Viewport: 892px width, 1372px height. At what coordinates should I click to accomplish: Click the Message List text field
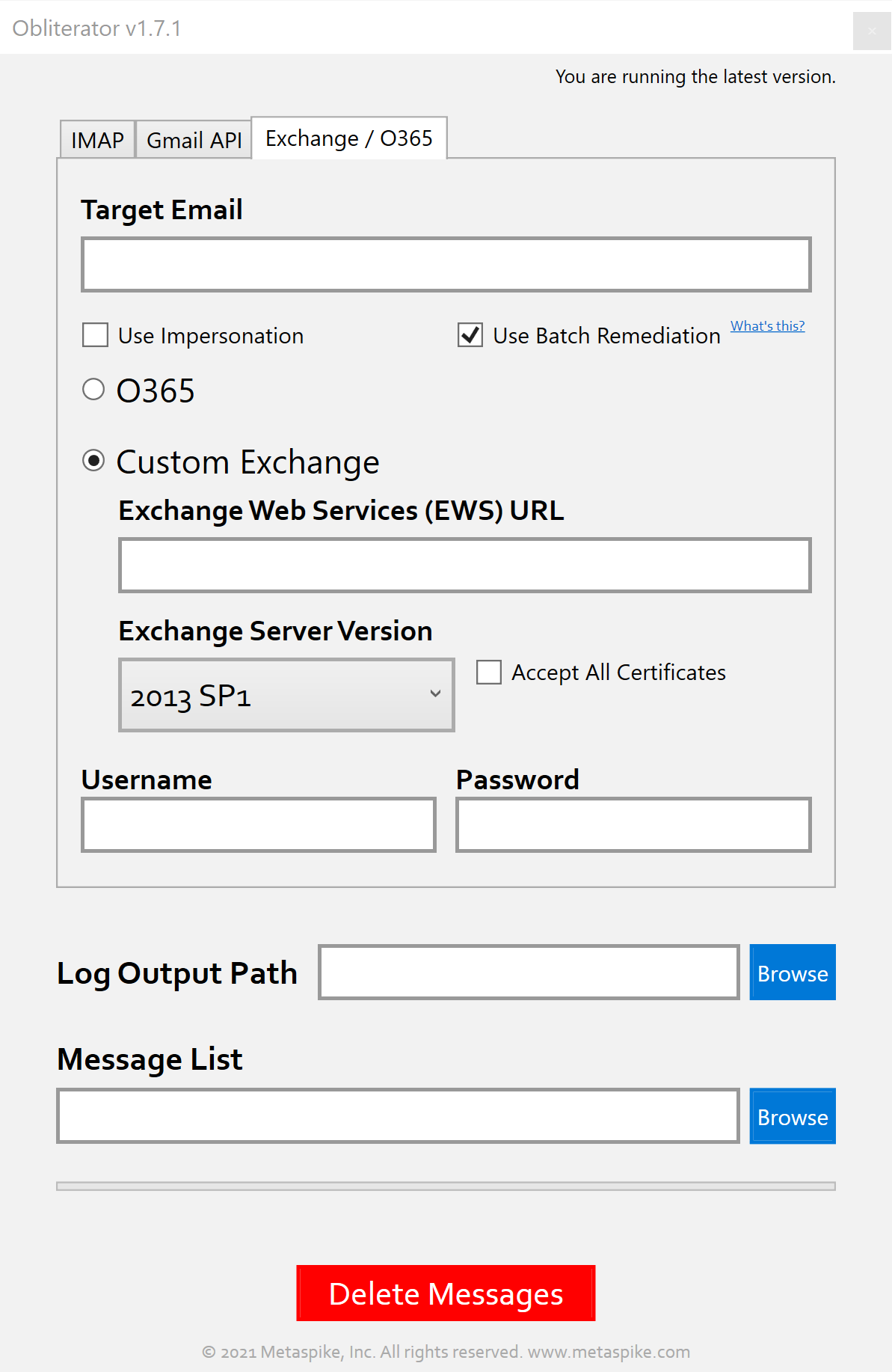point(398,1116)
